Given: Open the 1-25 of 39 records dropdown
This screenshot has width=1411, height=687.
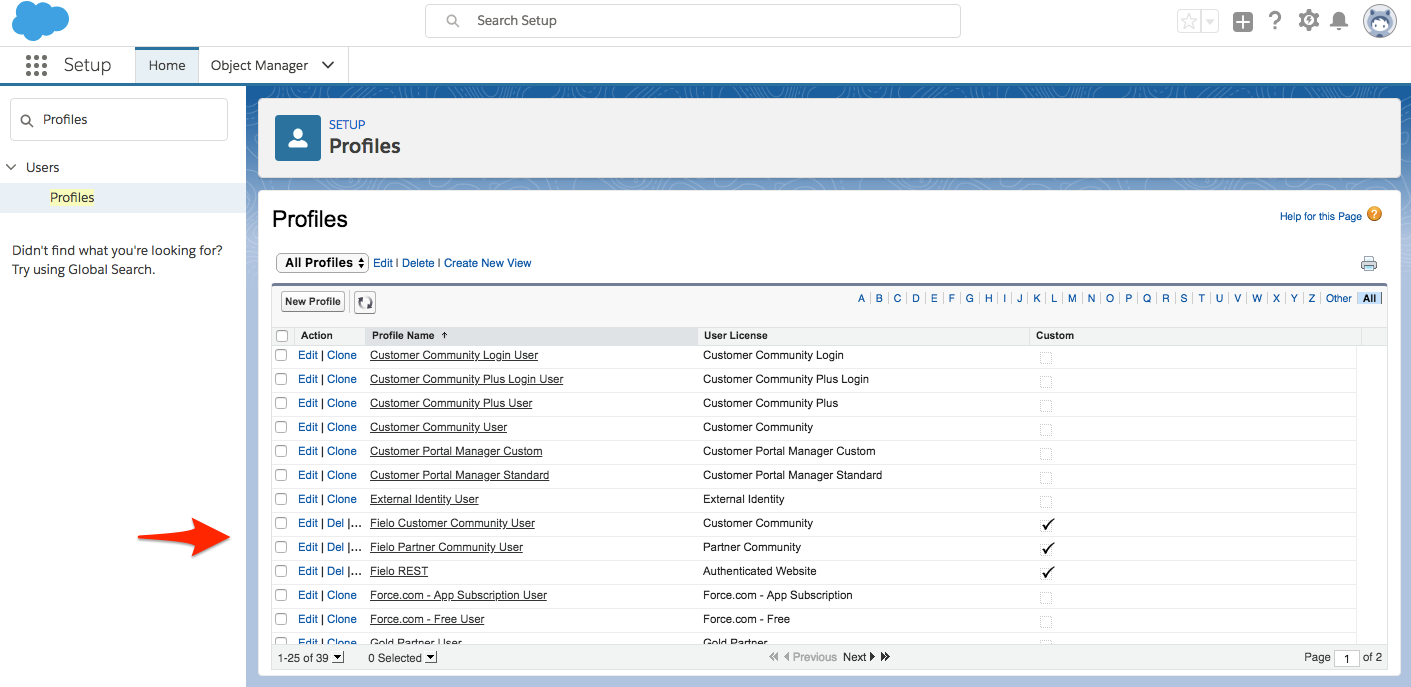Looking at the screenshot, I should coord(338,657).
